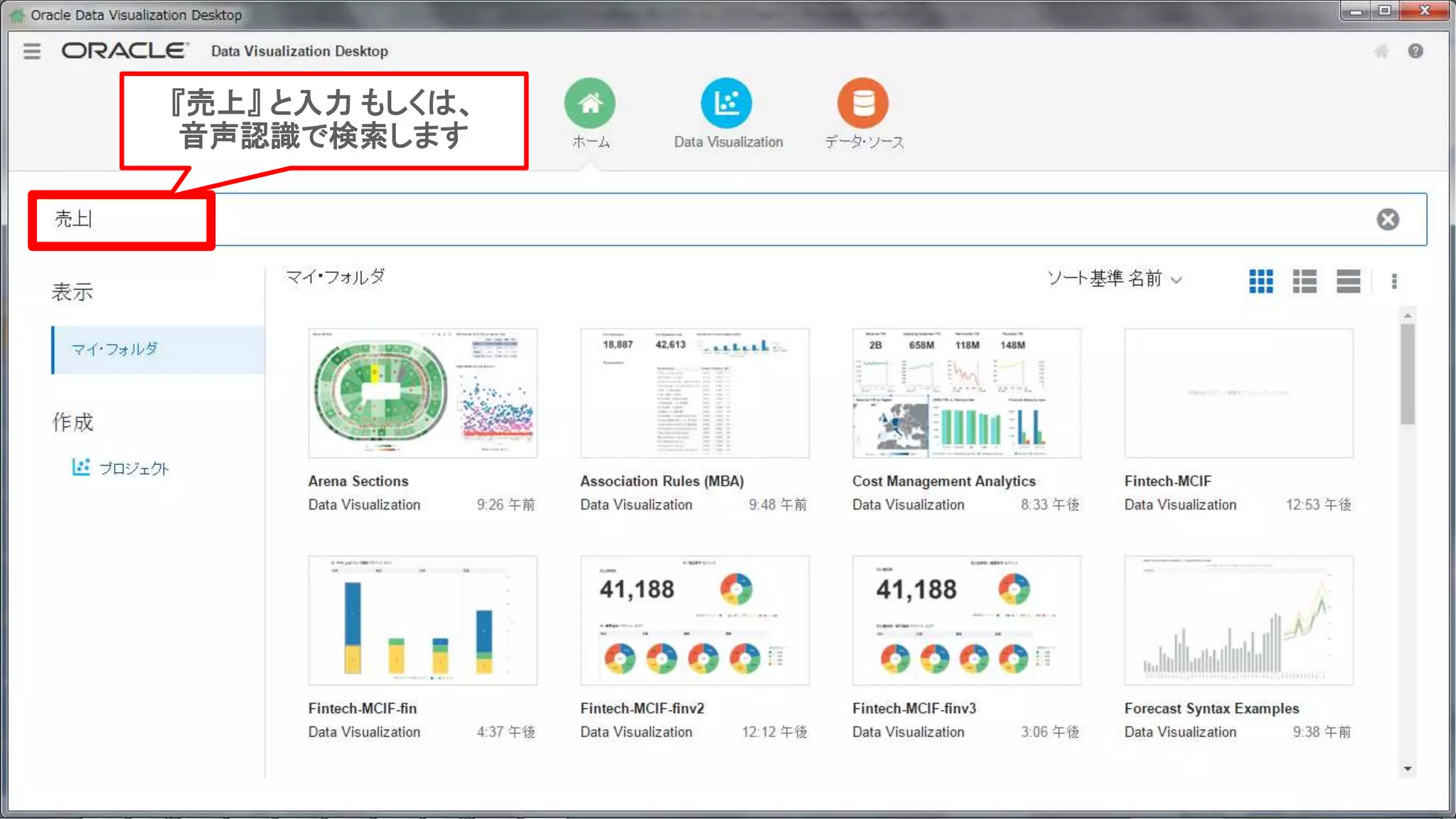
Task: Open the hamburger navigation menu
Action: [32, 51]
